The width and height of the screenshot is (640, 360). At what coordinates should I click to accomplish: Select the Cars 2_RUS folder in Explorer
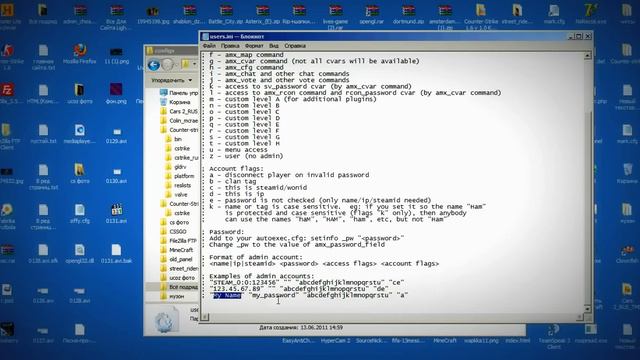179,111
